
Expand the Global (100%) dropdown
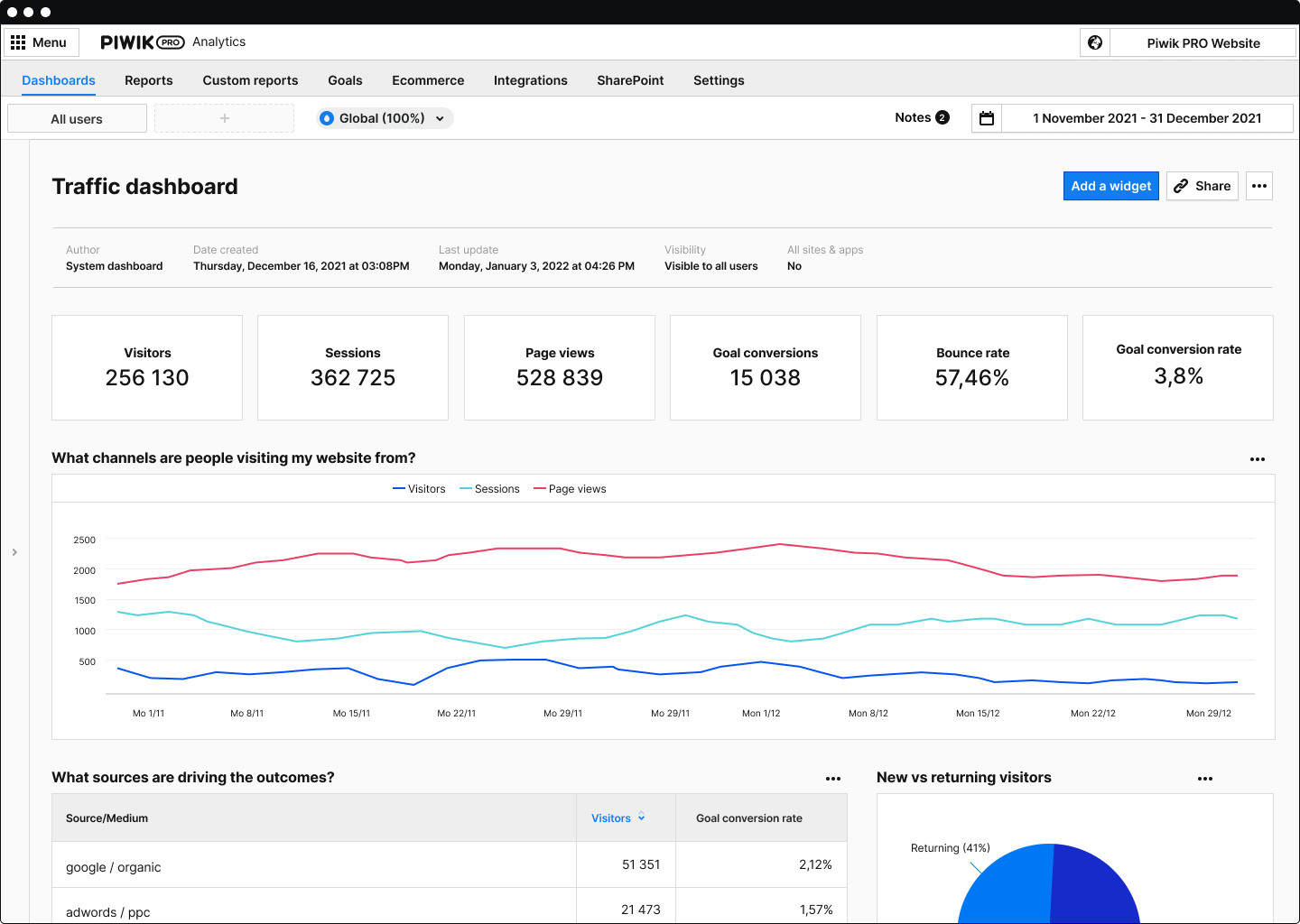tap(440, 117)
